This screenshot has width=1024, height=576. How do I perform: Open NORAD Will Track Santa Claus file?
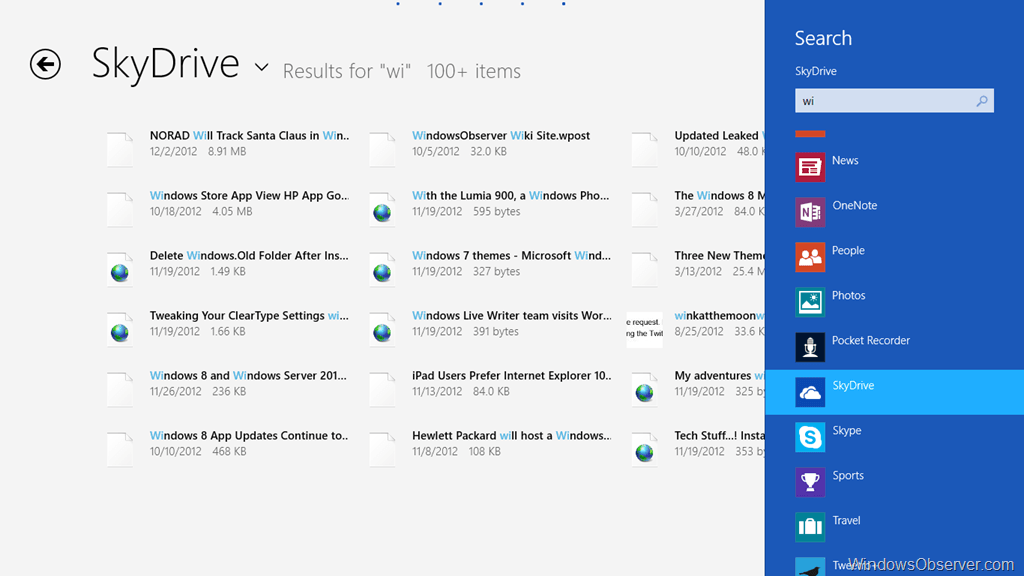248,136
